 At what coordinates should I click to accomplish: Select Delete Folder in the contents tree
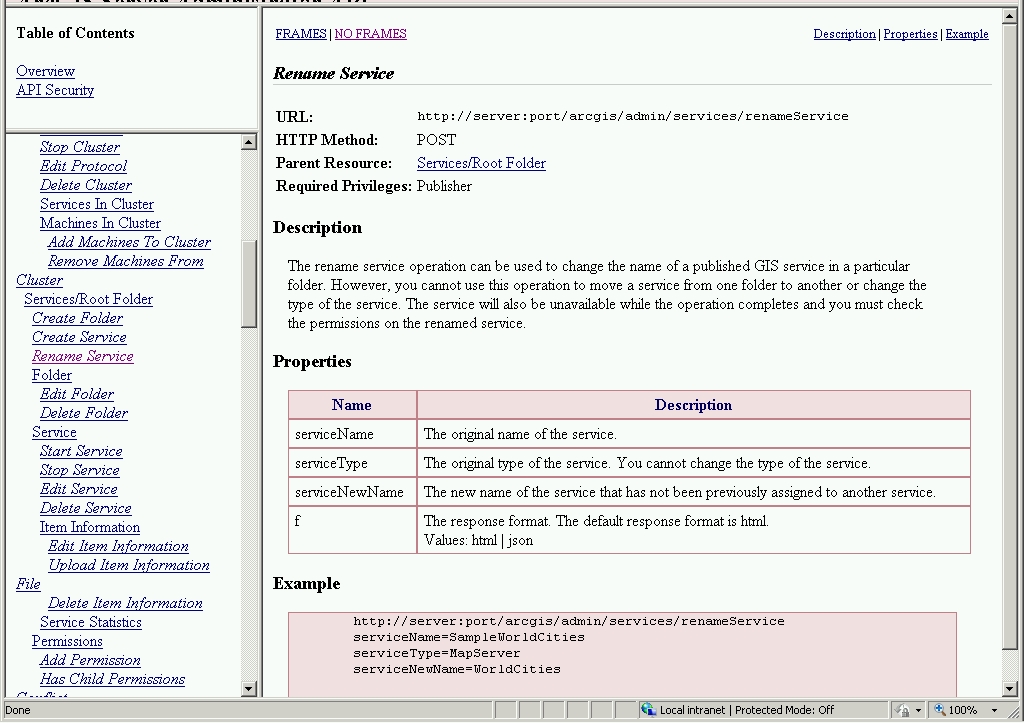click(x=84, y=413)
